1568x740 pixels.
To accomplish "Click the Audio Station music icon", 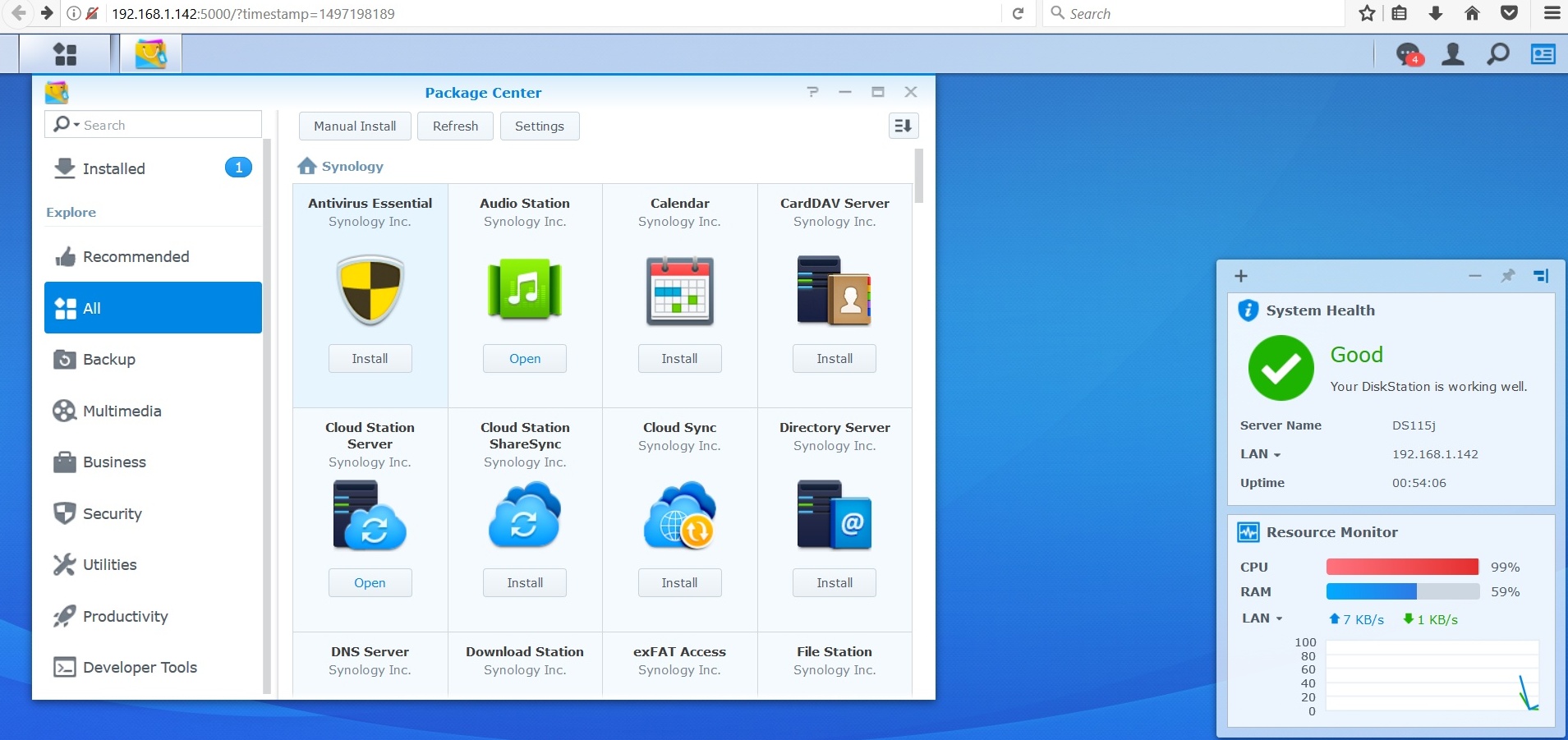I will click(x=525, y=289).
